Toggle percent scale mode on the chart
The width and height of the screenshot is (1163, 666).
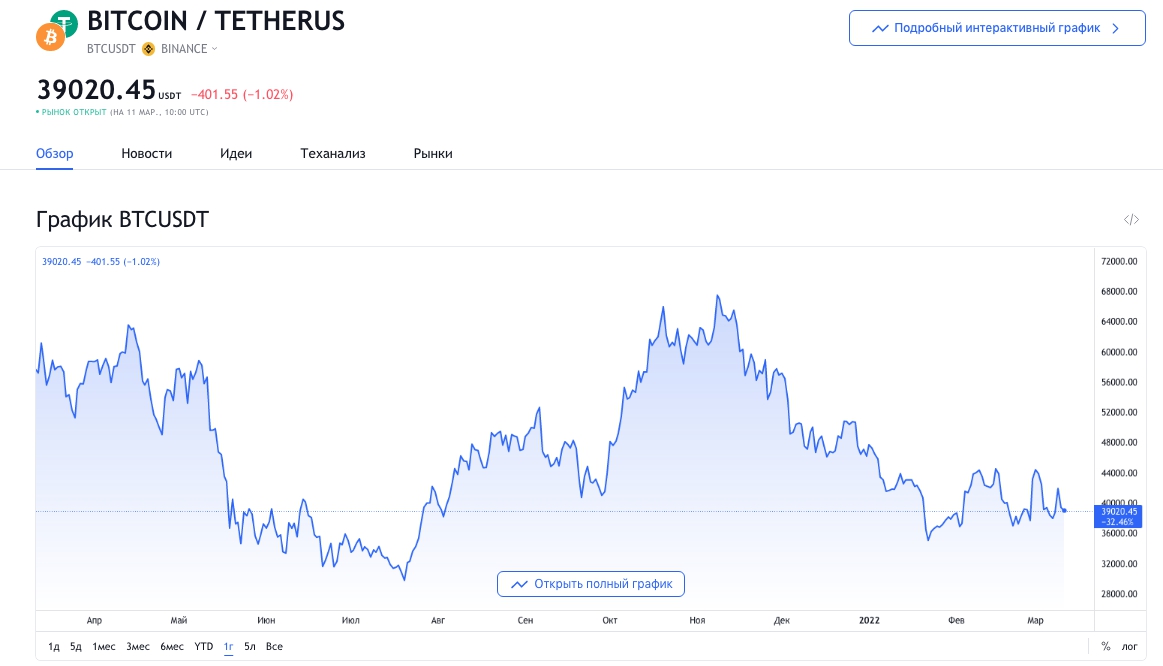tap(1106, 647)
